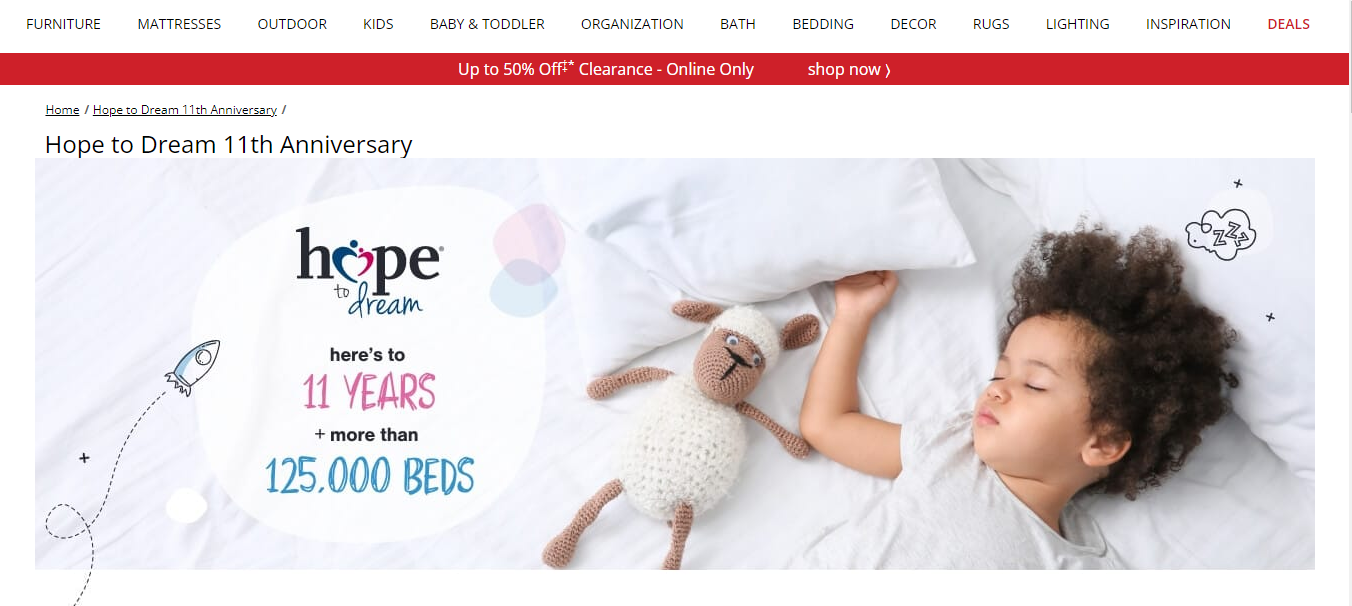Screen dimensions: 1352x606
Task: Open the Mattresses category
Action: point(179,24)
